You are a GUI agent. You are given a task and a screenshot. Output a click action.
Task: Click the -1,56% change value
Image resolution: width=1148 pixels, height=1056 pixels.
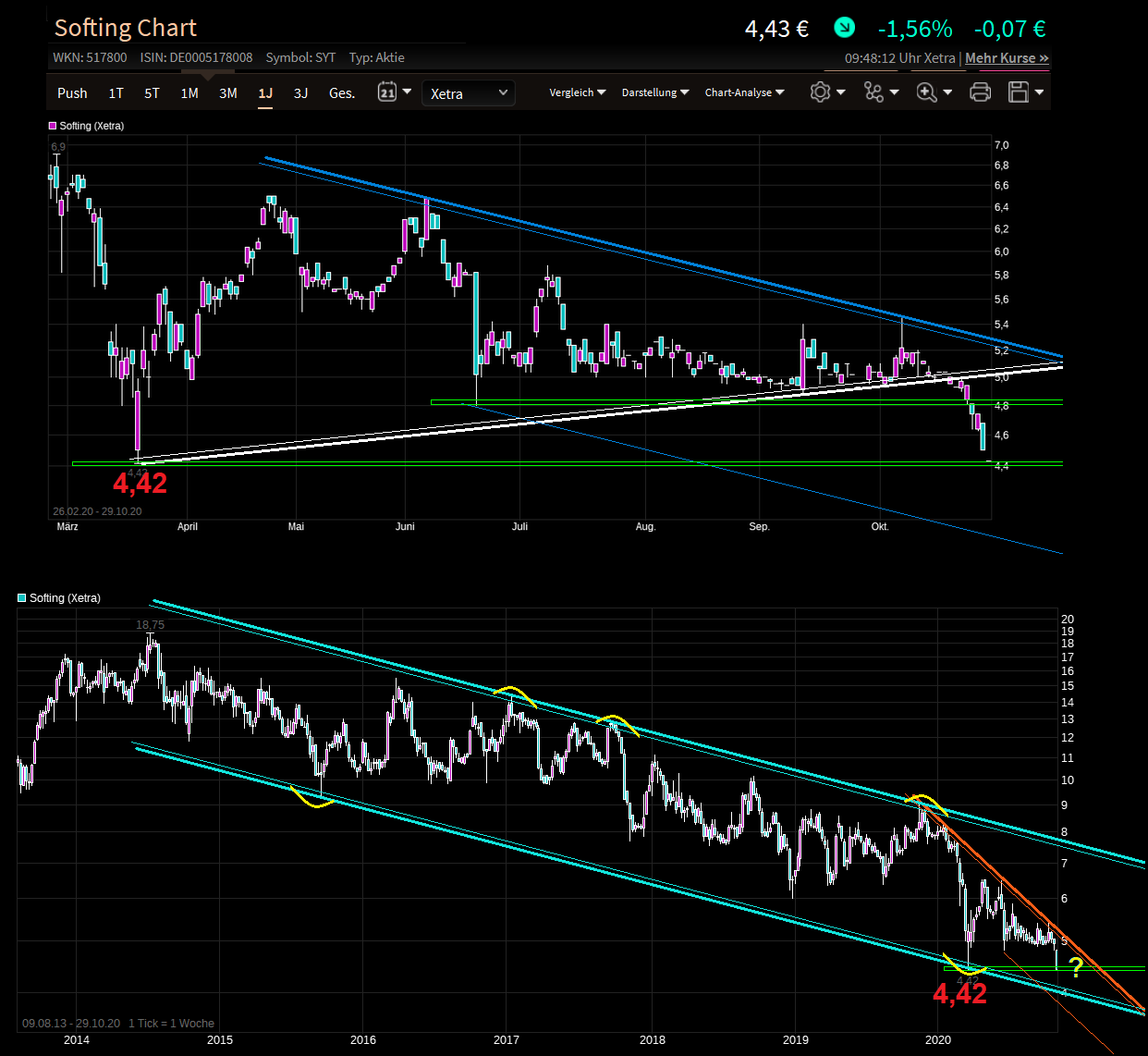915,29
